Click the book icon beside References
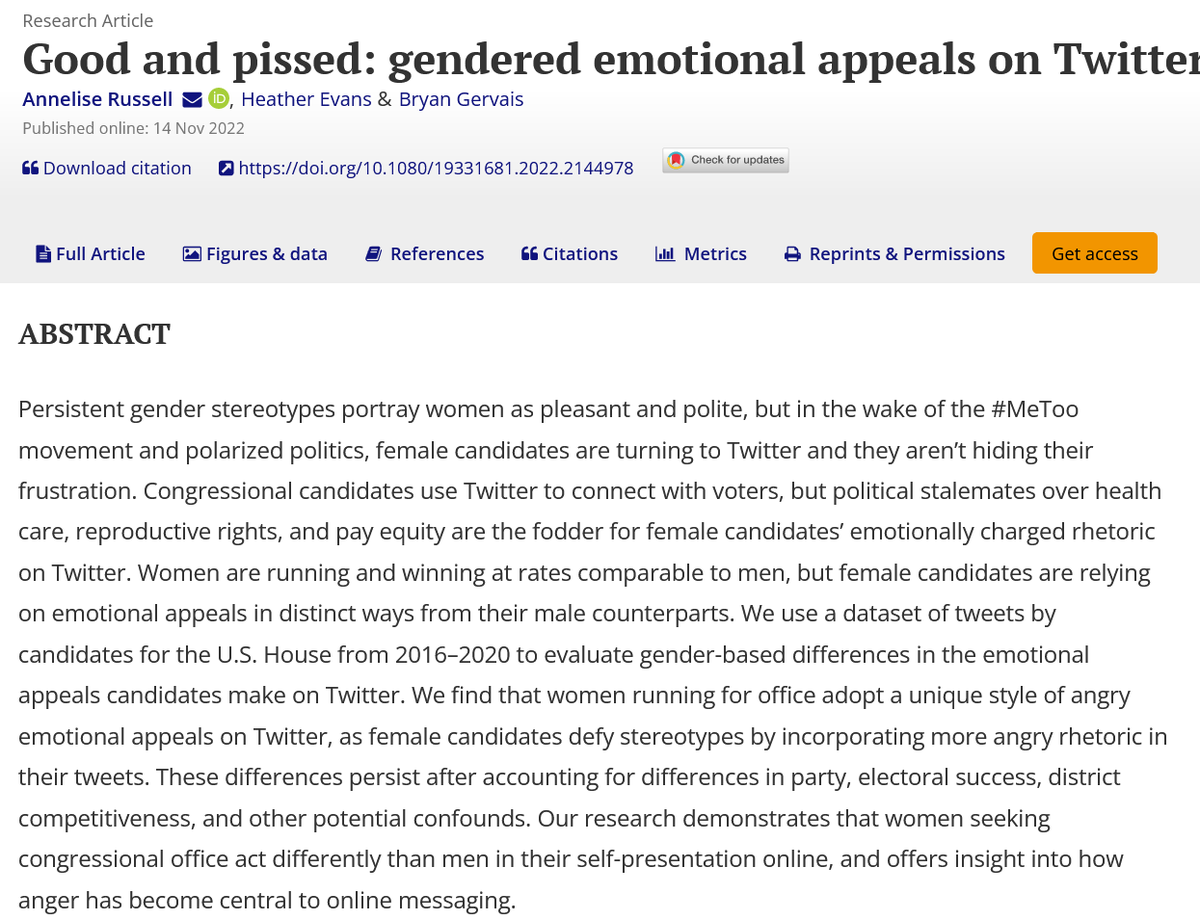The height and width of the screenshot is (920, 1200). tap(374, 254)
